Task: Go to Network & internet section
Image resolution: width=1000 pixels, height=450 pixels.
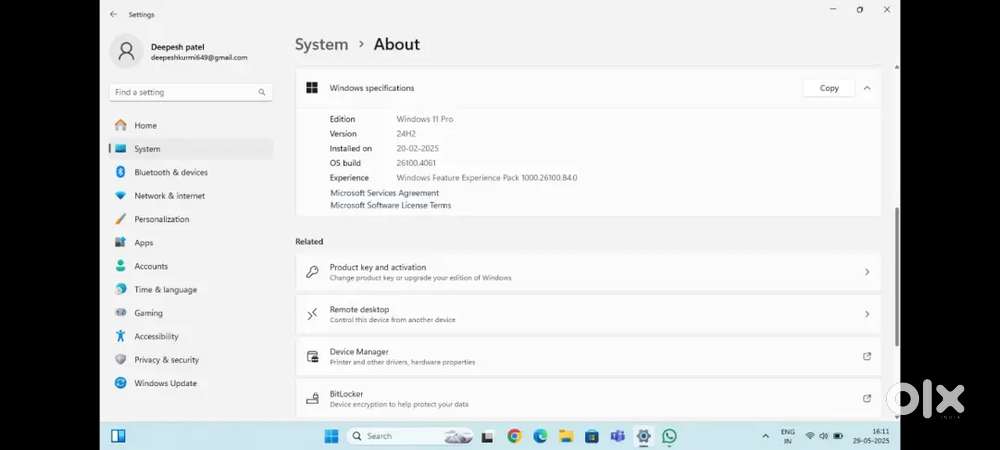Action: click(x=169, y=196)
